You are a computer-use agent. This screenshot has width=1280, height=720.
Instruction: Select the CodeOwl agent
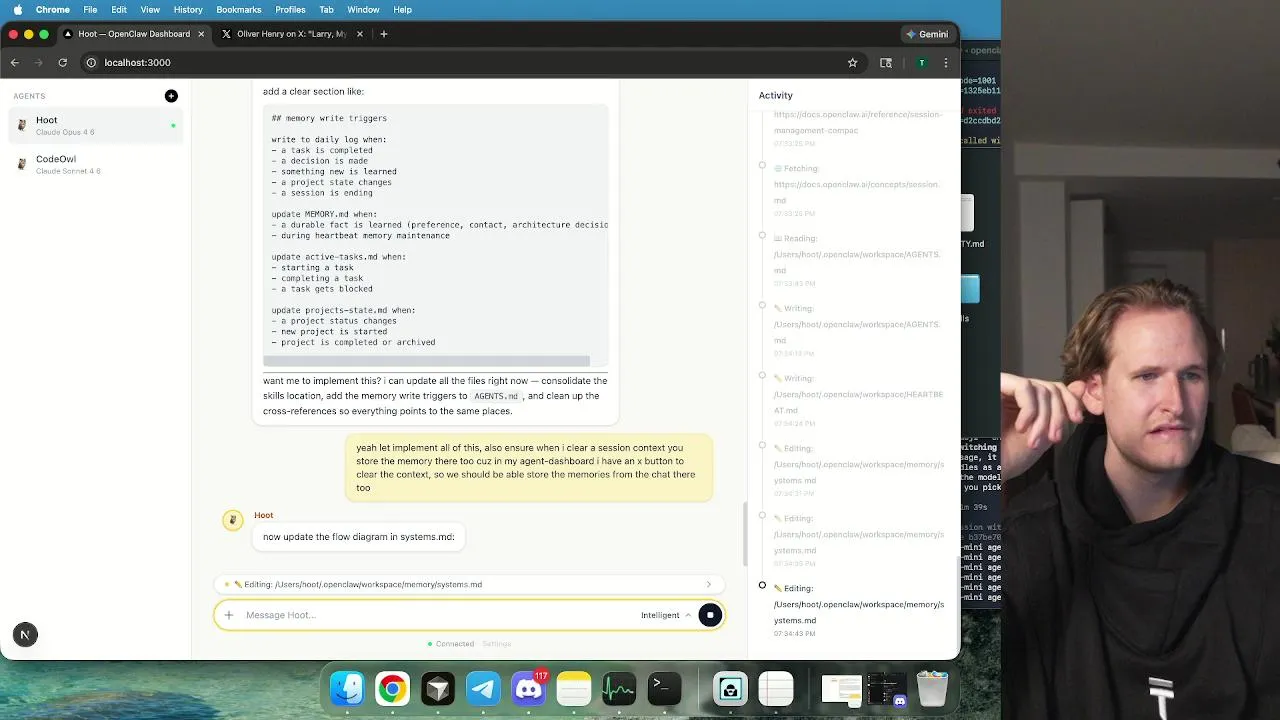pos(96,164)
